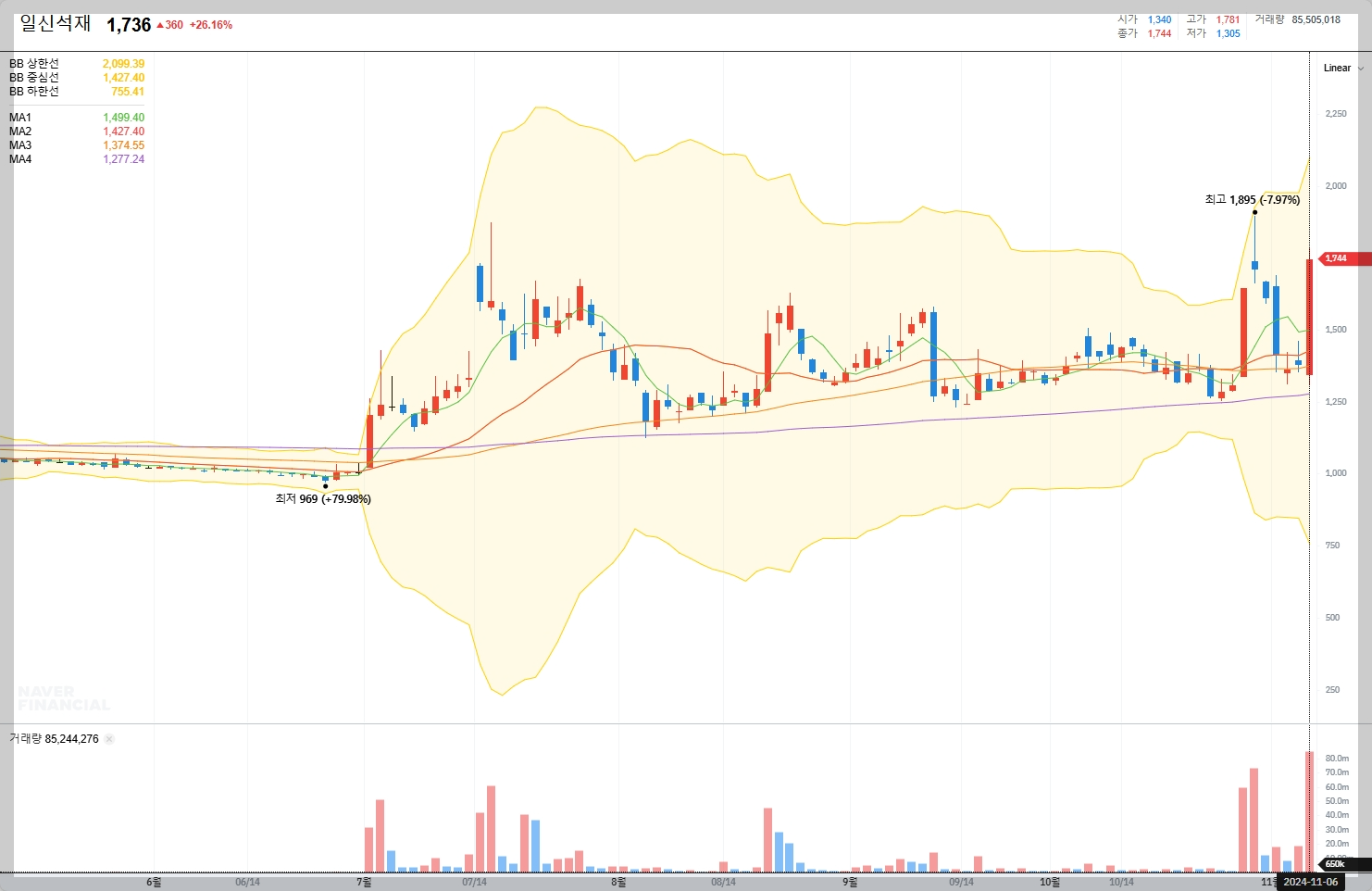
Task: Click the 2,250 price axis label
Action: pyautogui.click(x=1336, y=113)
